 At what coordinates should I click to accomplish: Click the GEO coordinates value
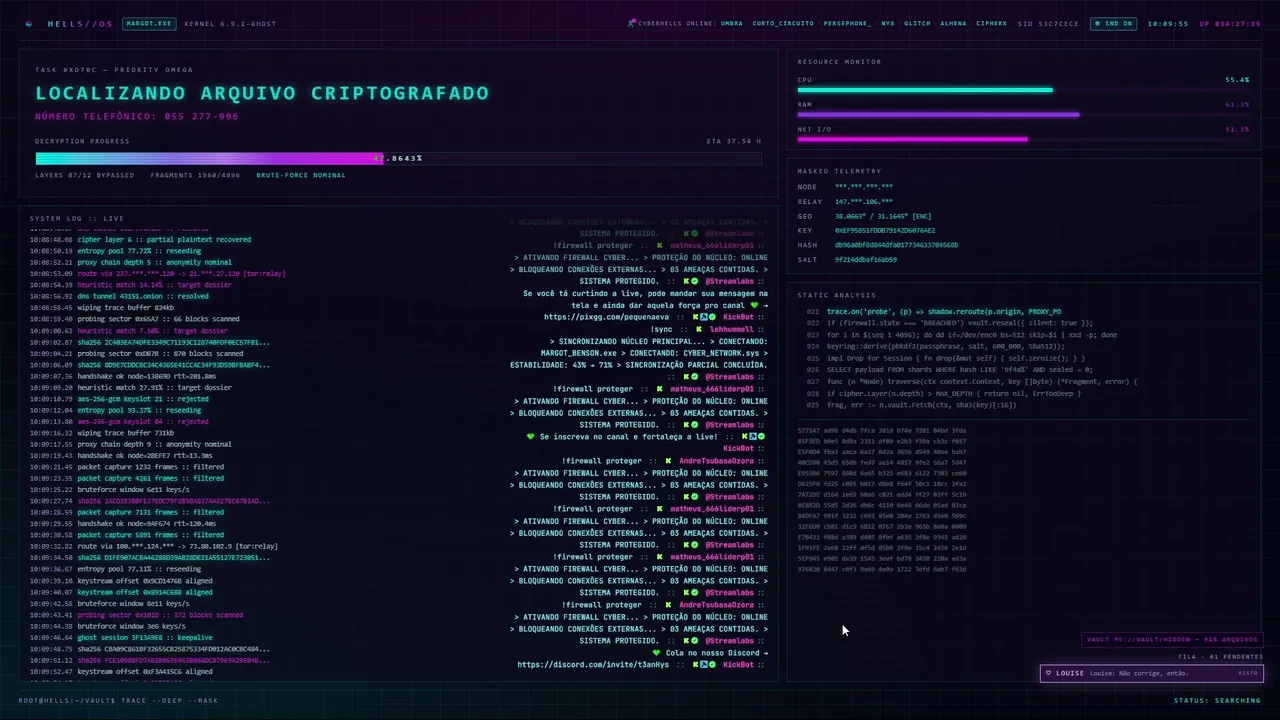883,216
